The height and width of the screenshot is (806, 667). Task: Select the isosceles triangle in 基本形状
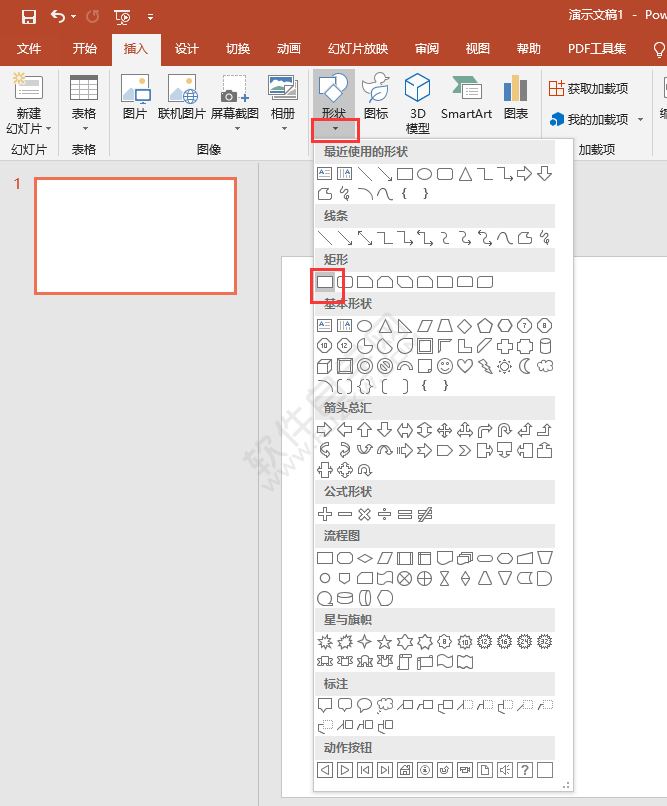click(x=385, y=326)
